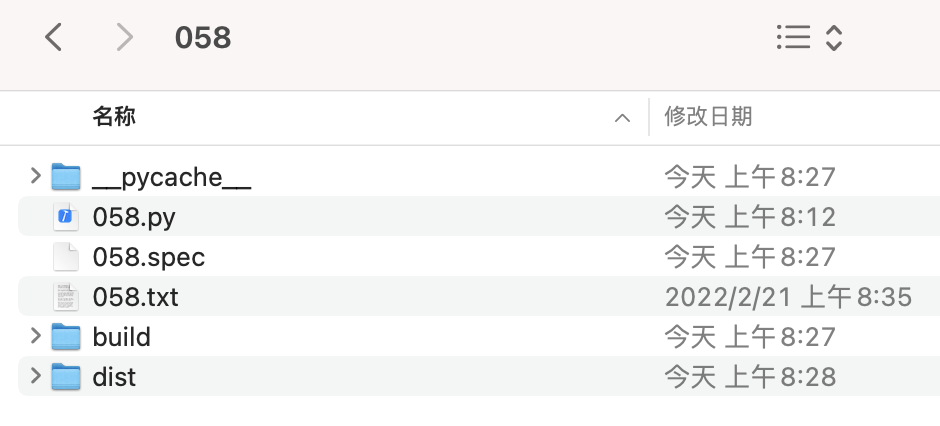Expand the __pycache__ folder disclosure arrow

[x=36, y=177]
